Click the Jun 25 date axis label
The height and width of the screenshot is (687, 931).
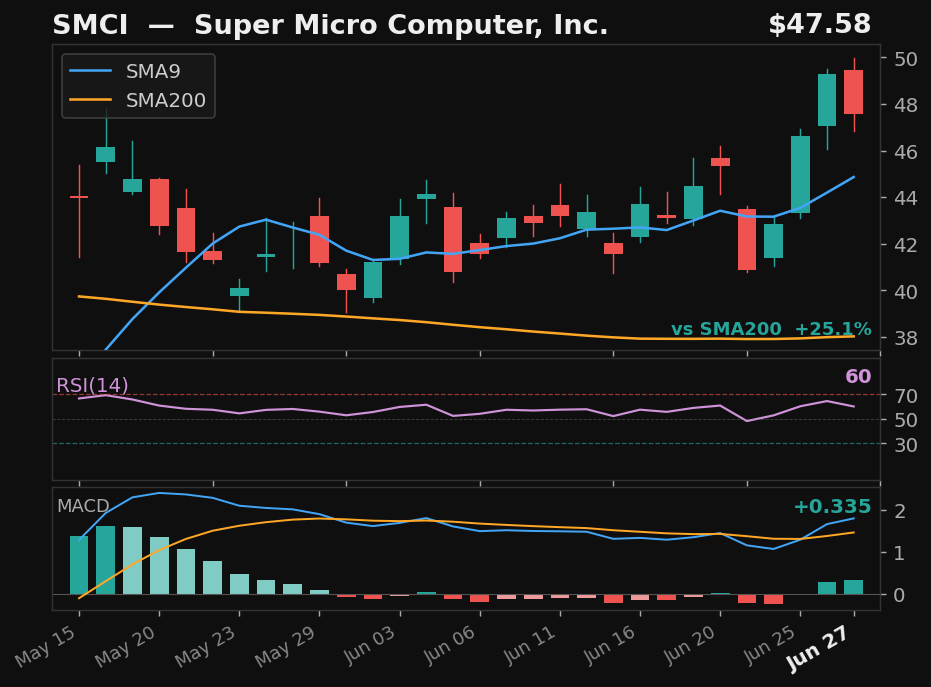point(770,644)
